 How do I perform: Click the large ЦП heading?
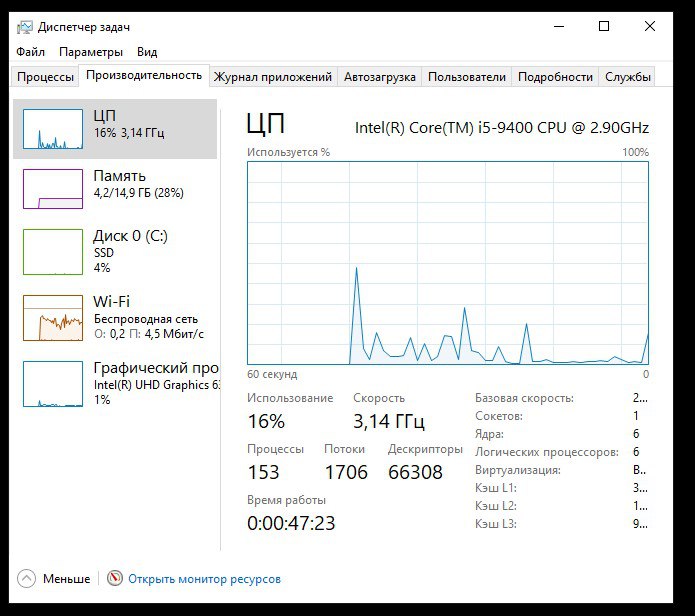coord(266,124)
